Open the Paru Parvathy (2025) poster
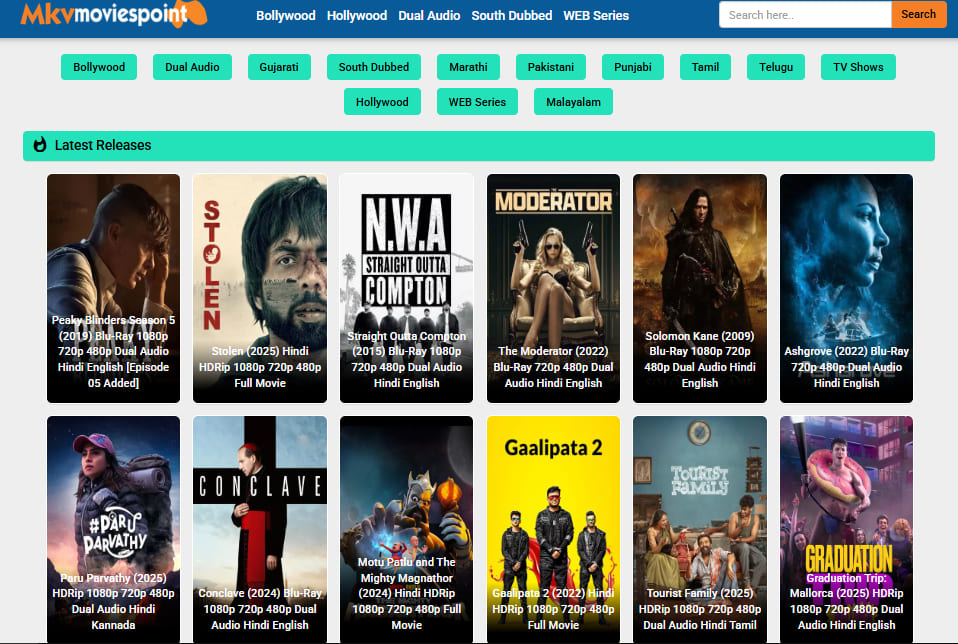This screenshot has width=958, height=644. (114, 529)
